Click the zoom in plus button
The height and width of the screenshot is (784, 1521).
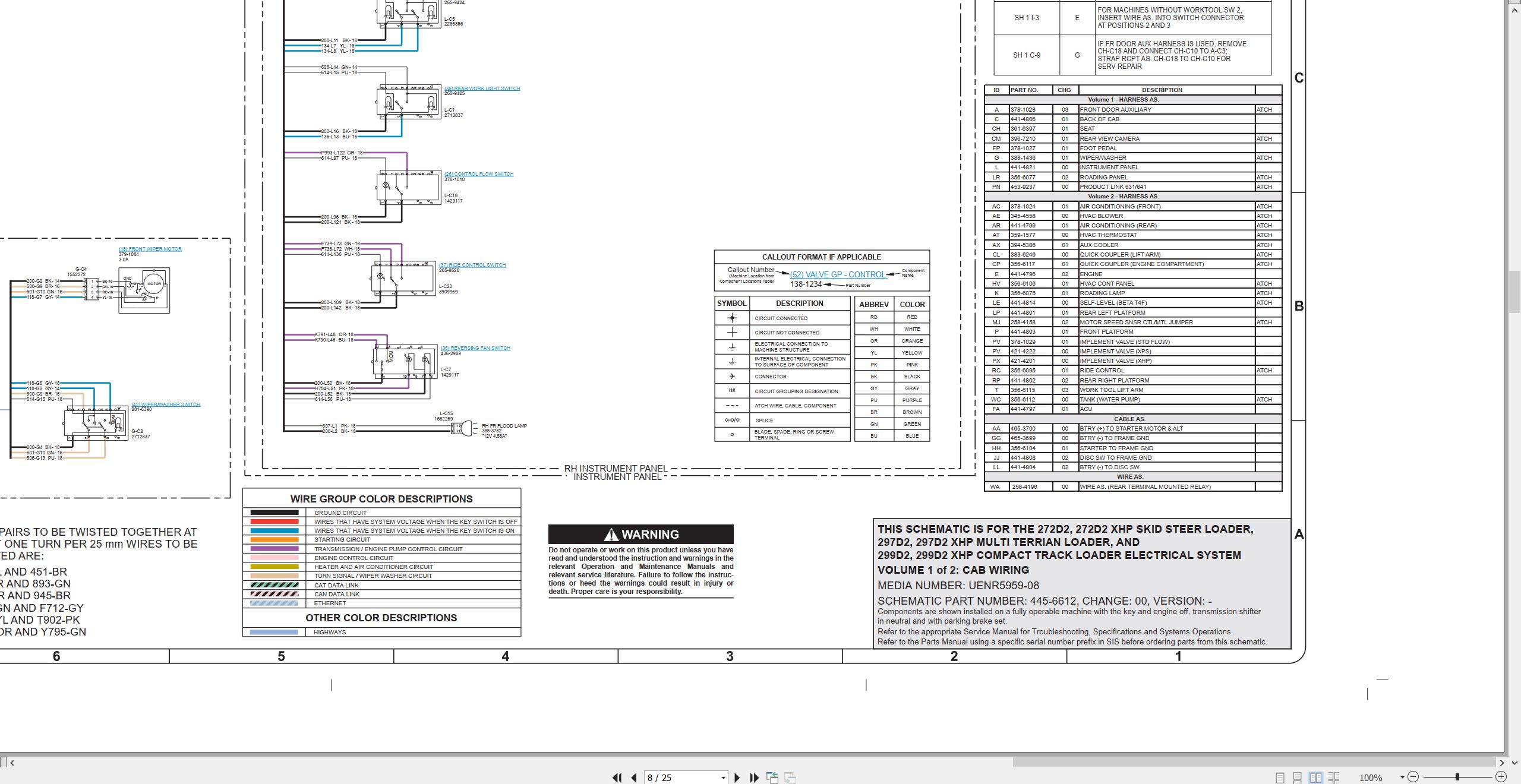tap(1501, 777)
